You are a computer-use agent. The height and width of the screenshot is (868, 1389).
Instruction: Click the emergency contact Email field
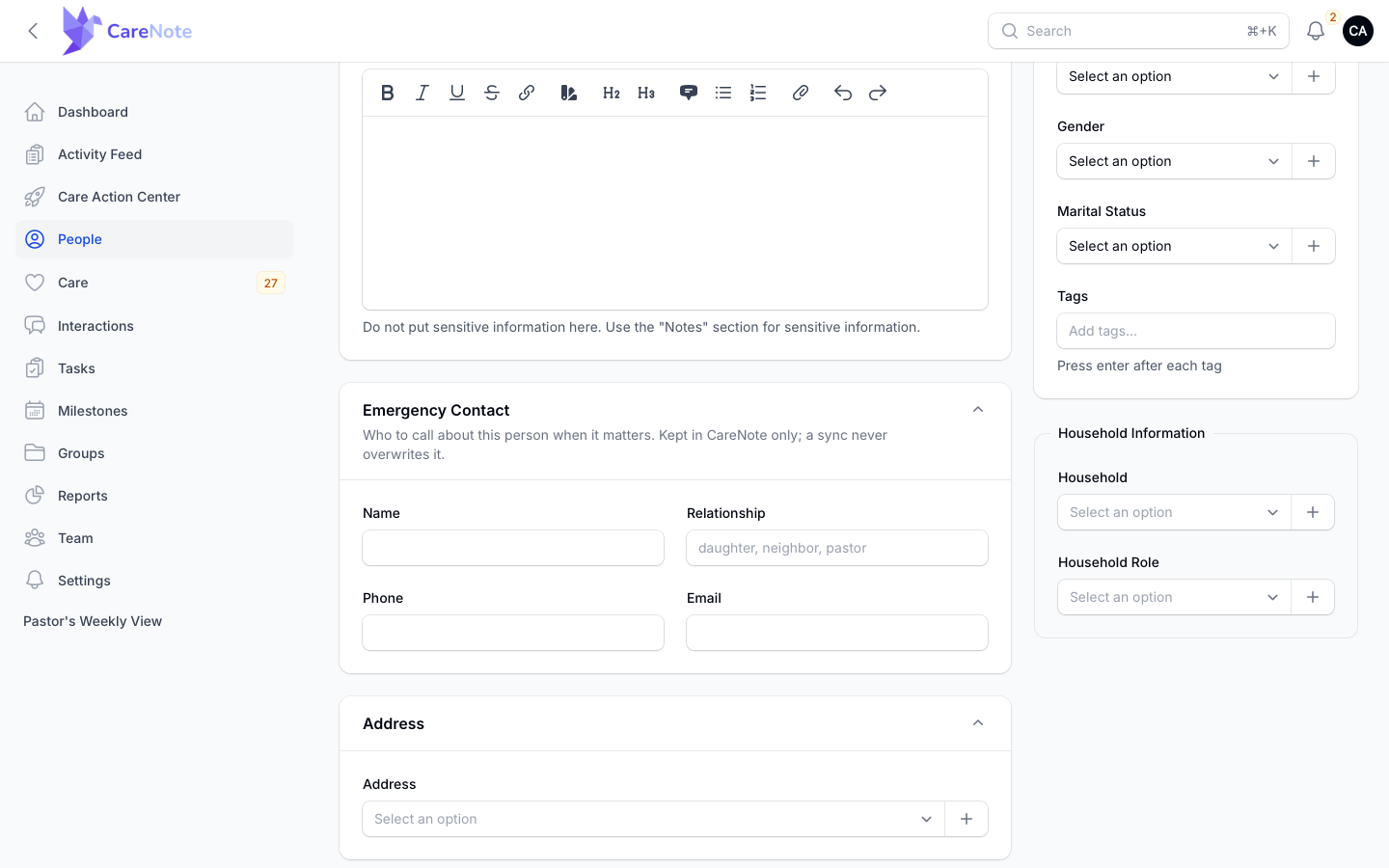click(x=837, y=633)
